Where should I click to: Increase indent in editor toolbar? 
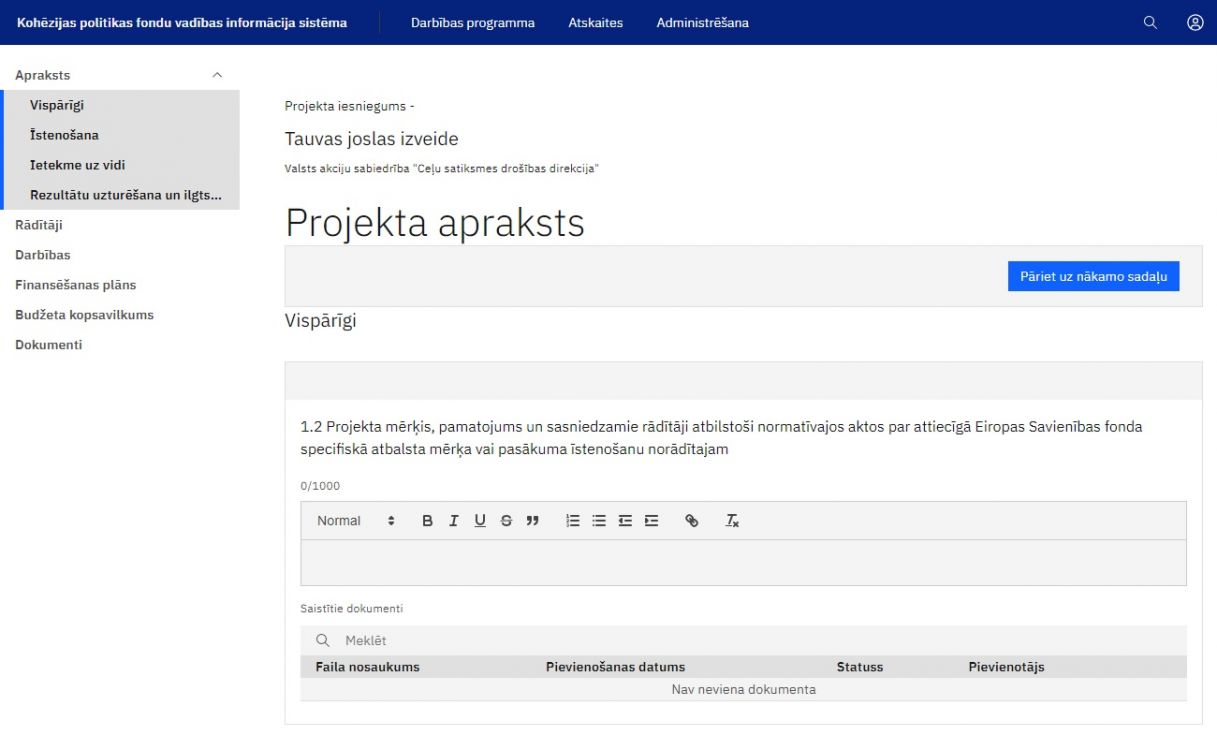click(651, 521)
